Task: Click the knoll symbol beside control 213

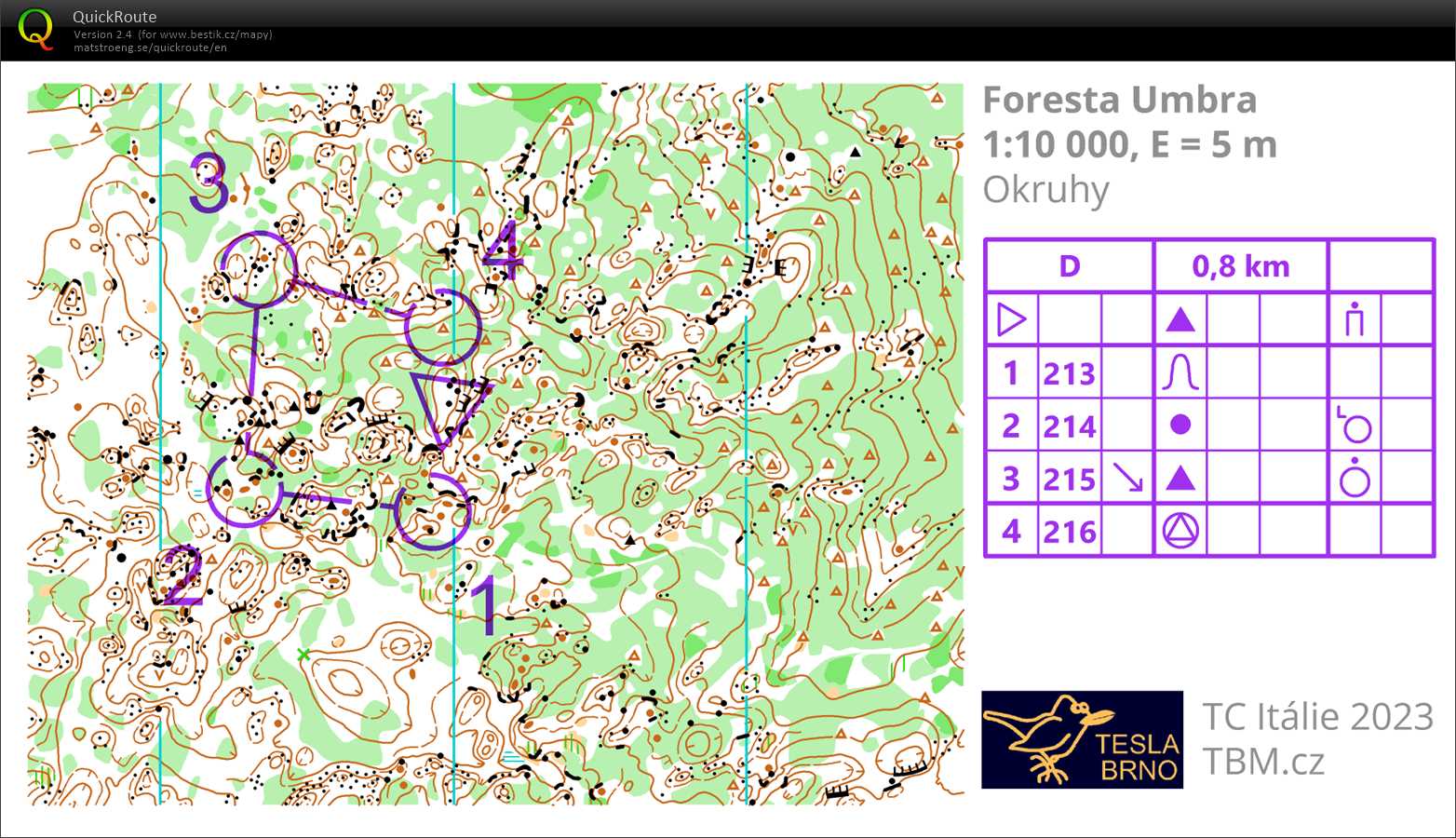Action: (x=1180, y=372)
